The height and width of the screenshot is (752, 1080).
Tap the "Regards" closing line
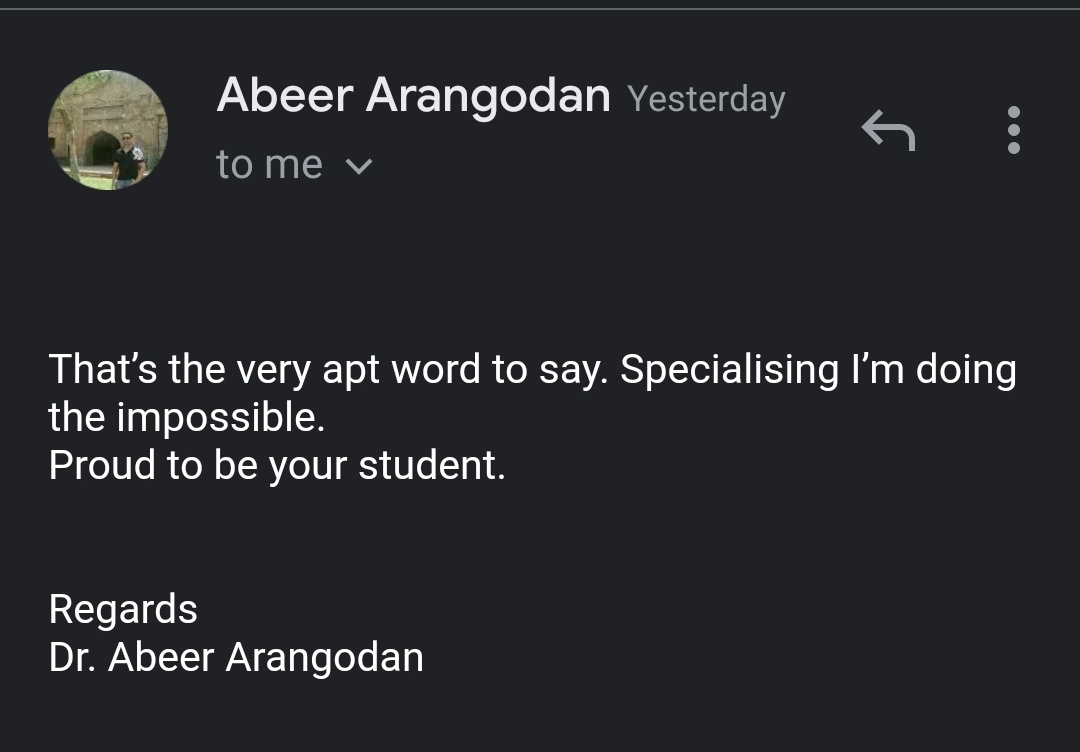(x=123, y=609)
